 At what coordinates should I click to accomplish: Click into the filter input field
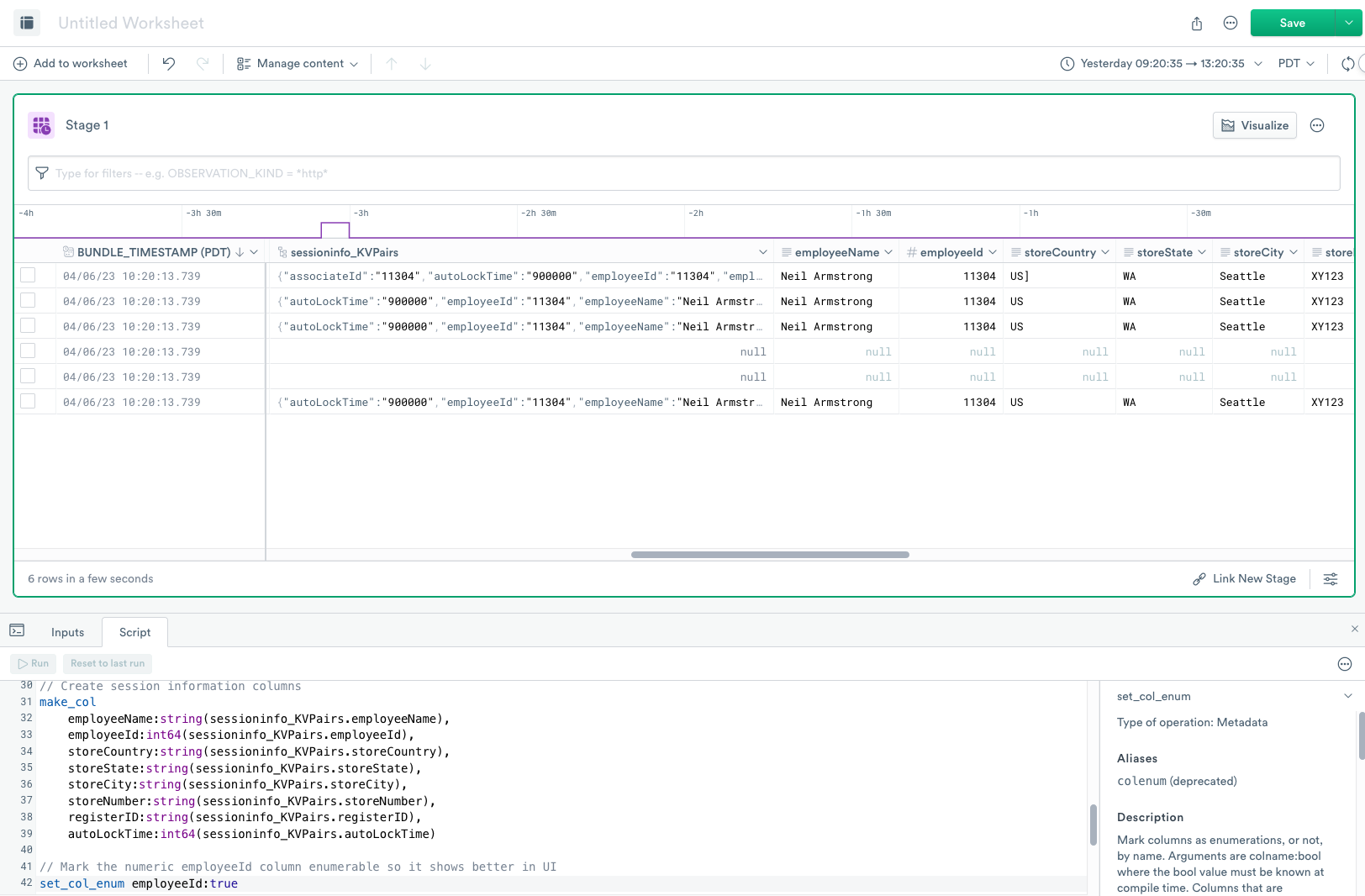[x=683, y=173]
